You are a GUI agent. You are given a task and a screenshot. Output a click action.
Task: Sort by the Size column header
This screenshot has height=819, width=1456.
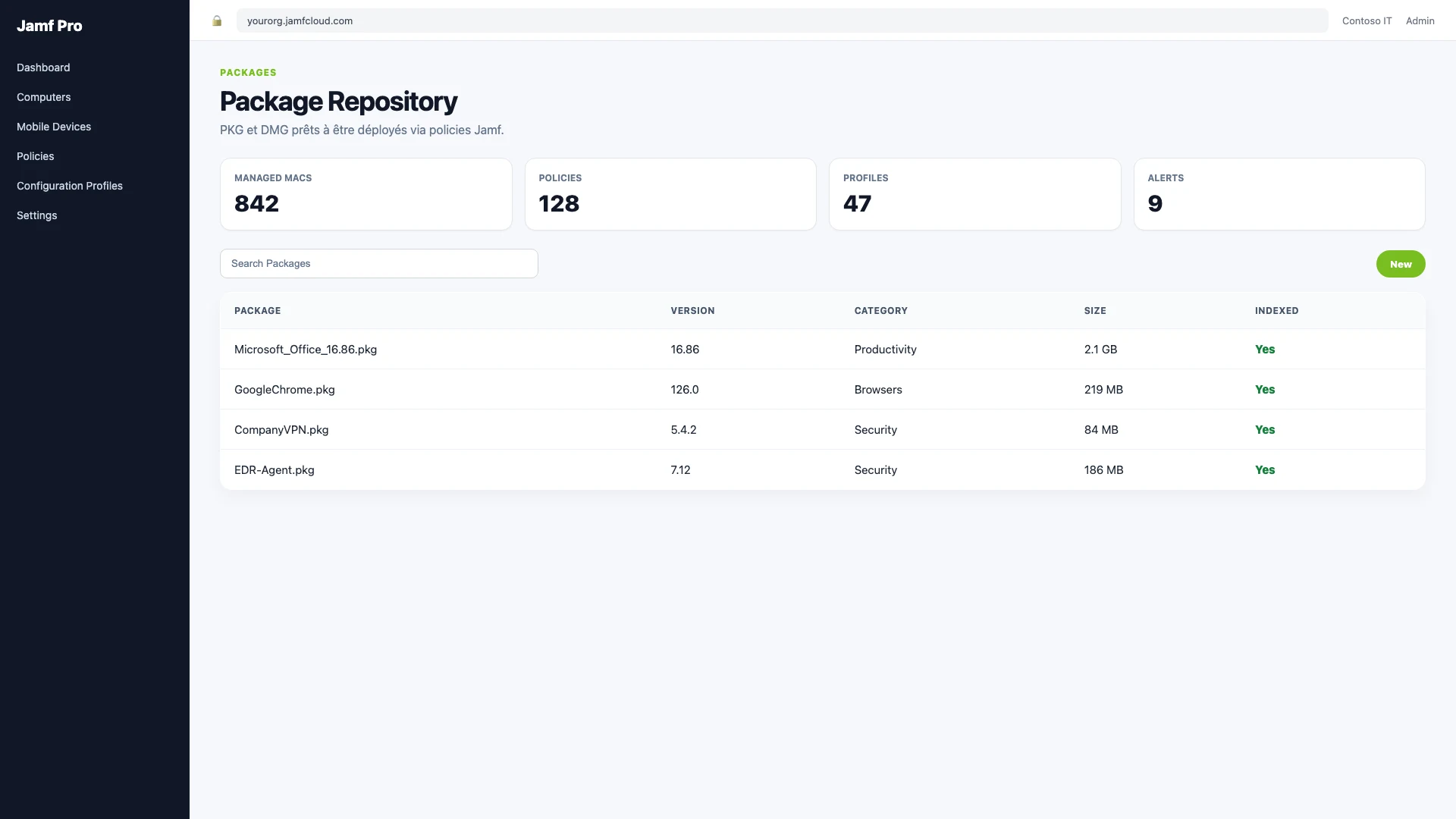click(x=1095, y=311)
